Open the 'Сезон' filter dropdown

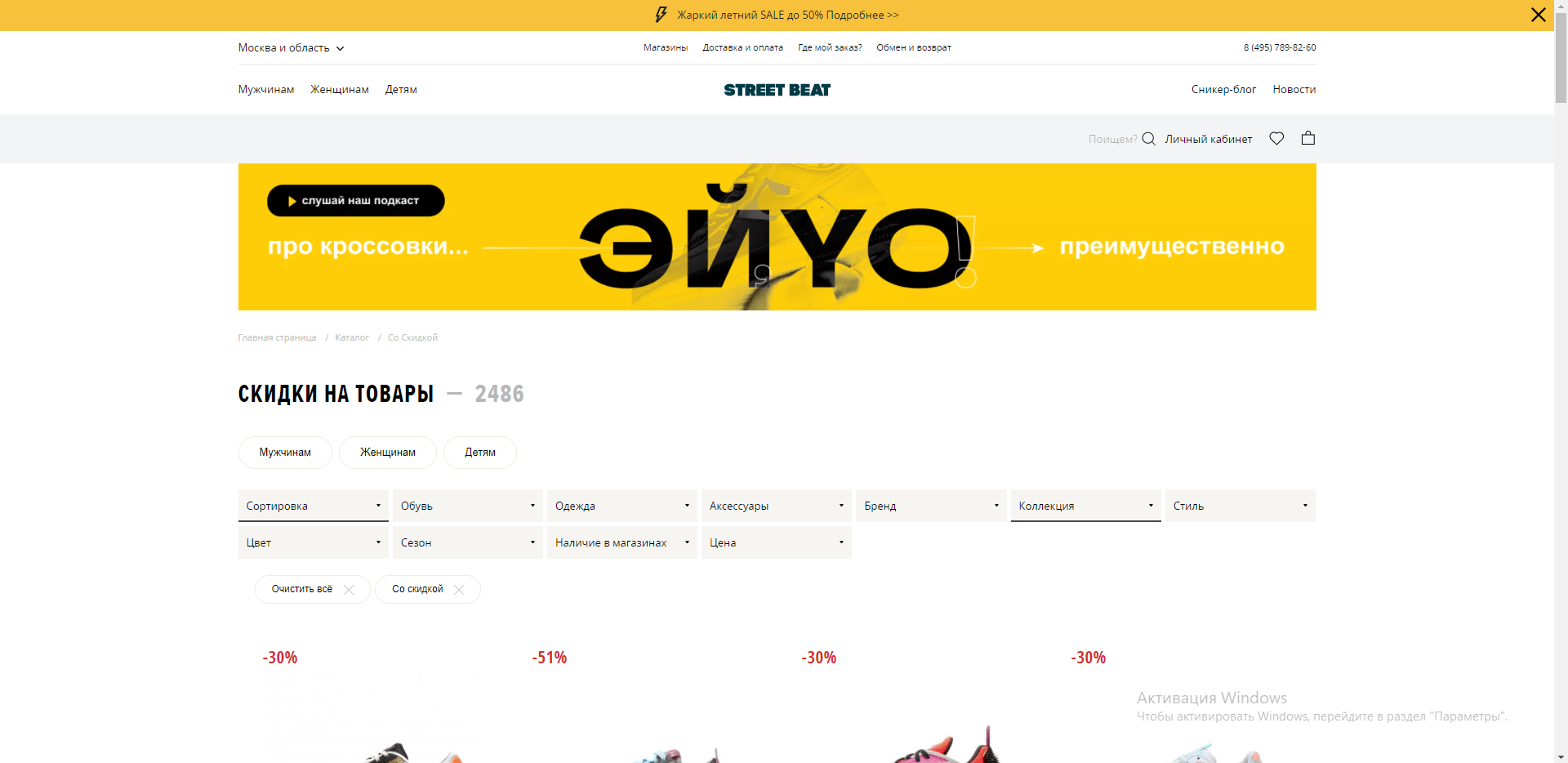(468, 542)
